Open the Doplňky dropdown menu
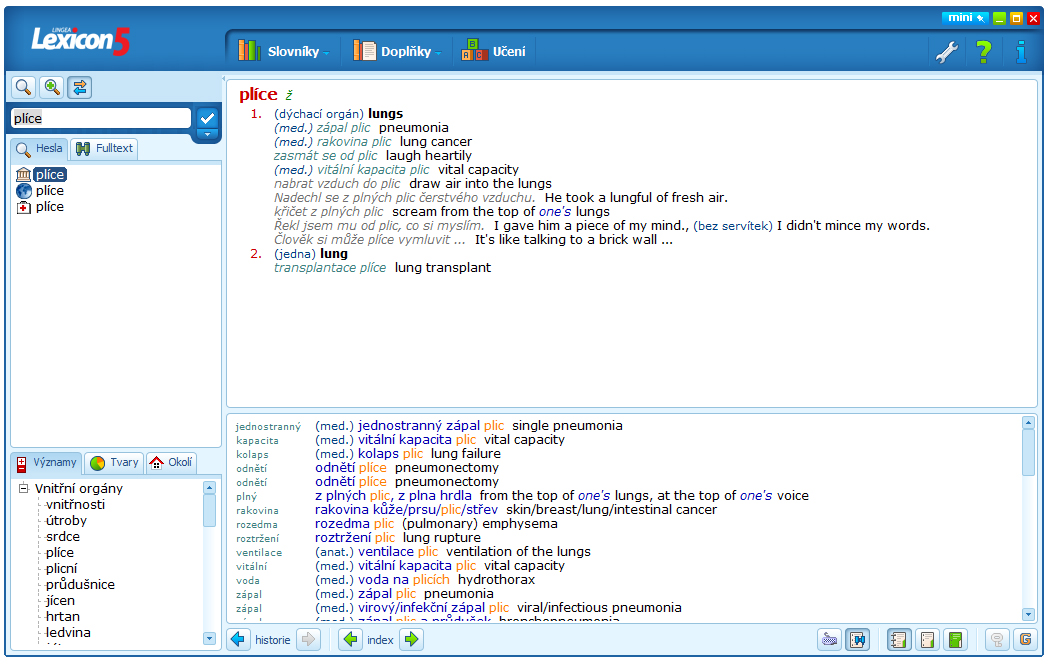The height and width of the screenshot is (665, 1051). coord(397,51)
